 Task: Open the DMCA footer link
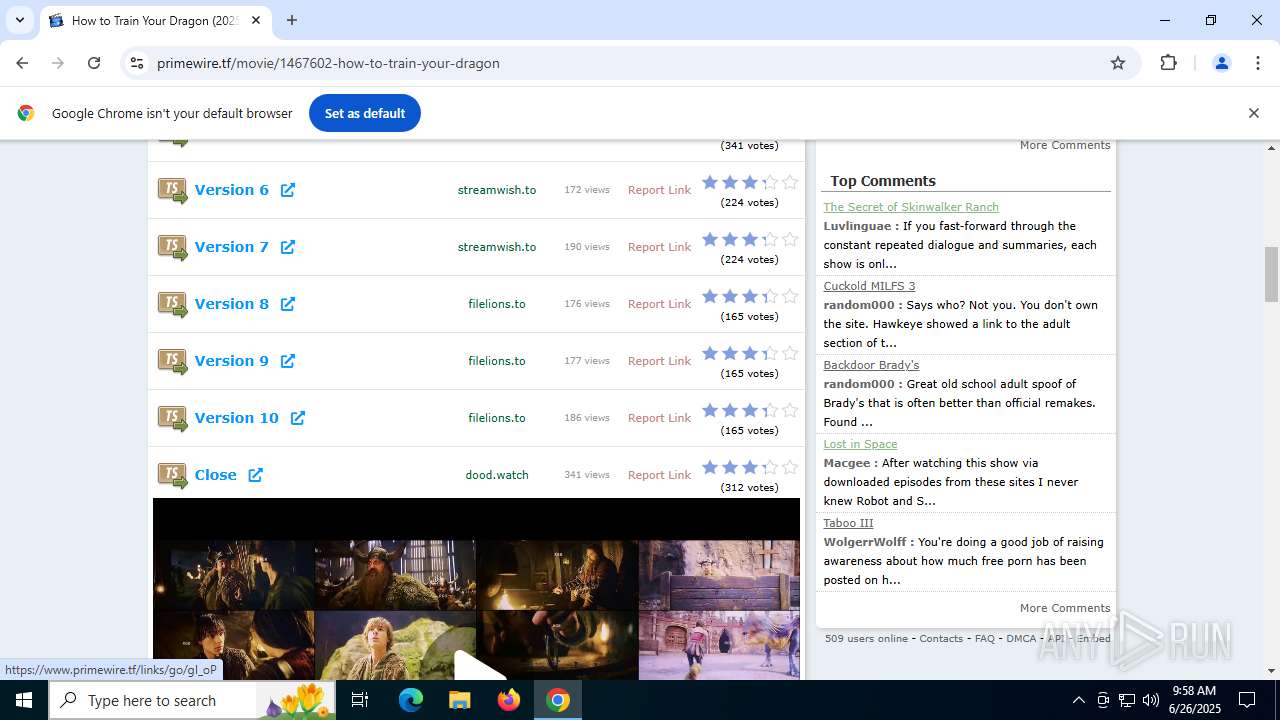pos(1021,639)
